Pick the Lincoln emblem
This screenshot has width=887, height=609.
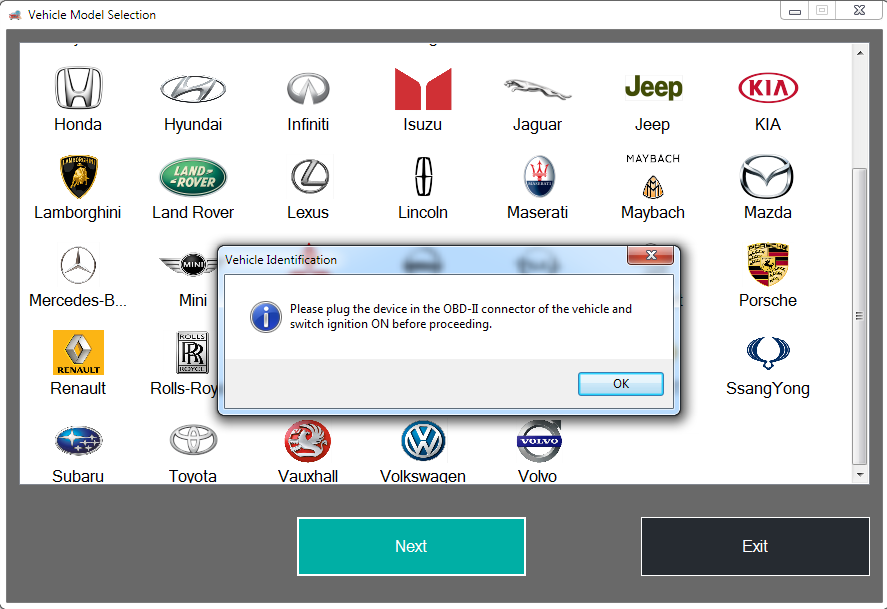click(x=423, y=176)
